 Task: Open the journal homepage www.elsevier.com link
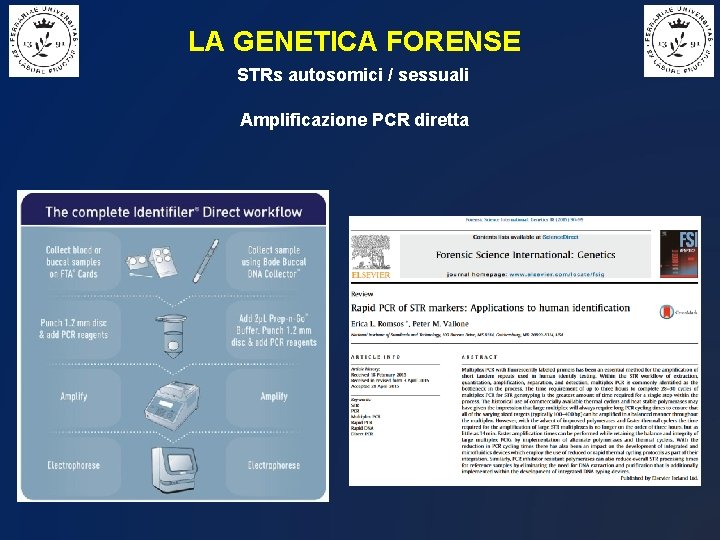(557, 274)
